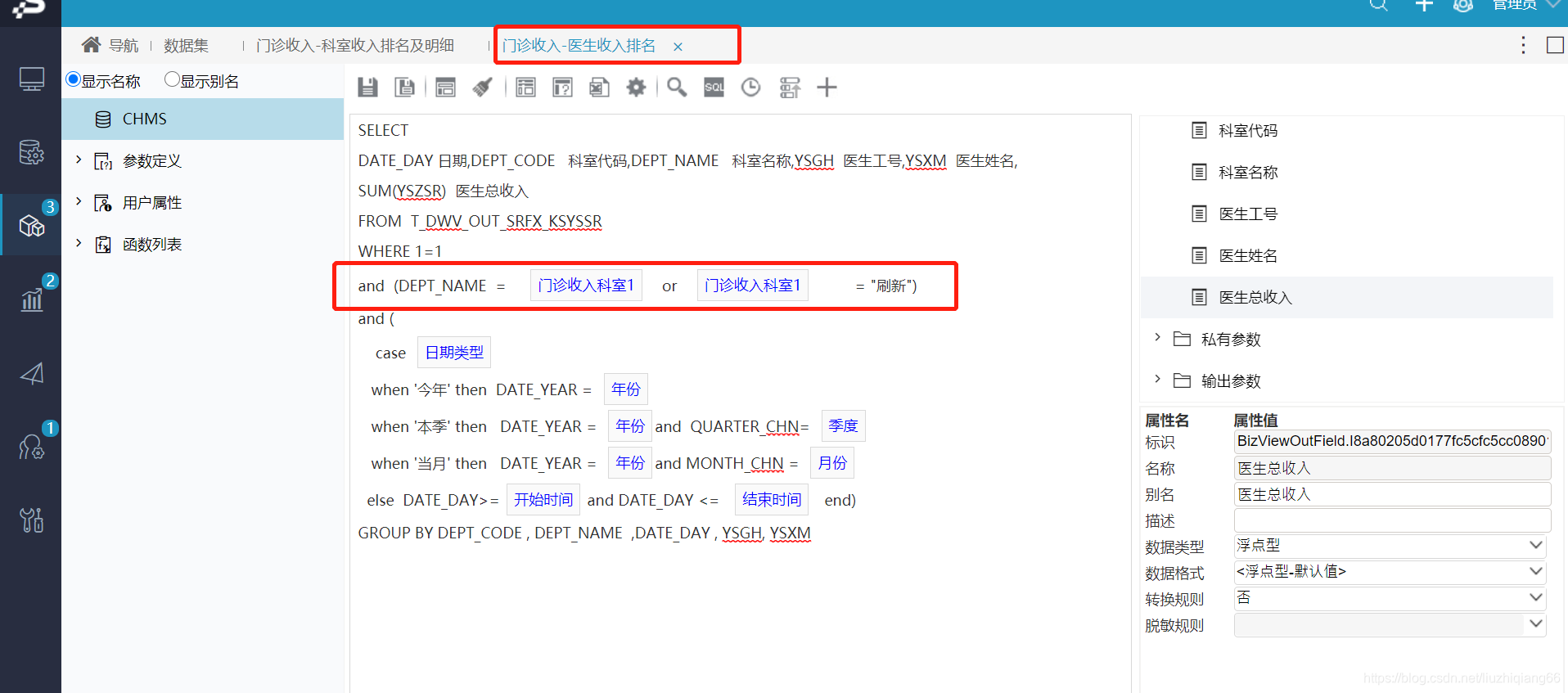Viewport: 1568px width, 693px height.
Task: Expand 参数定义 tree node
Action: coord(79,160)
